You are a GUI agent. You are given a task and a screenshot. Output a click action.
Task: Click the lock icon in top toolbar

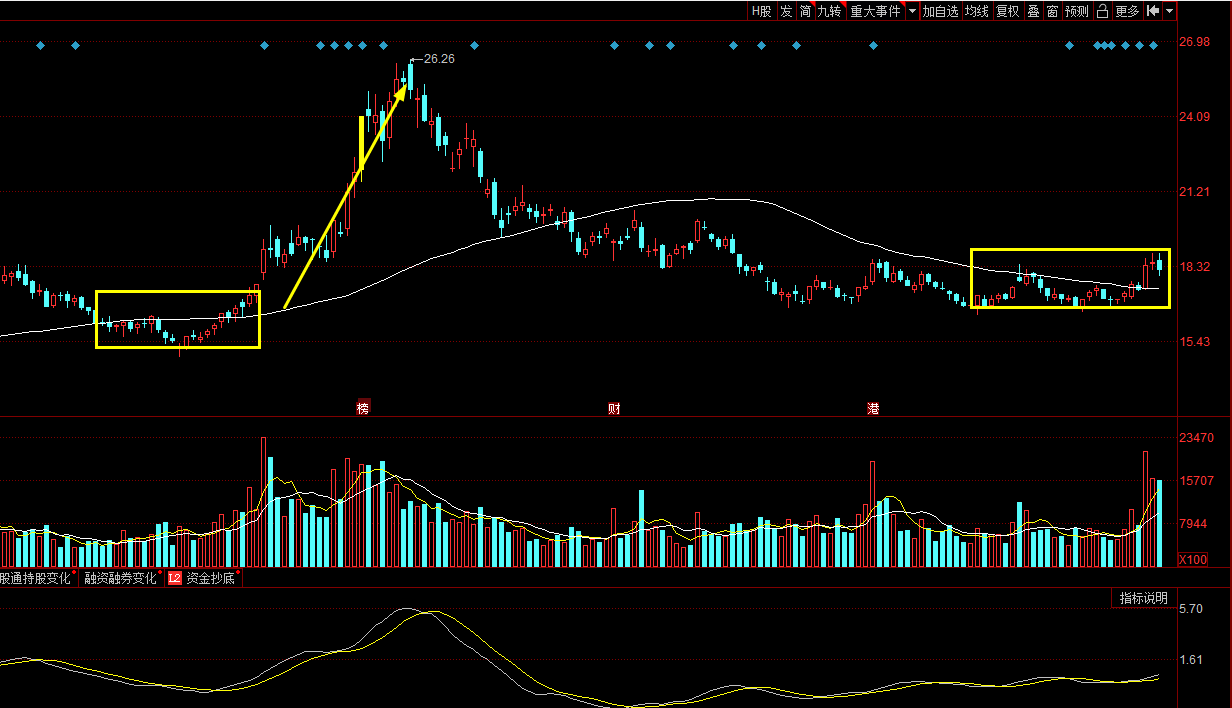[x=1102, y=11]
